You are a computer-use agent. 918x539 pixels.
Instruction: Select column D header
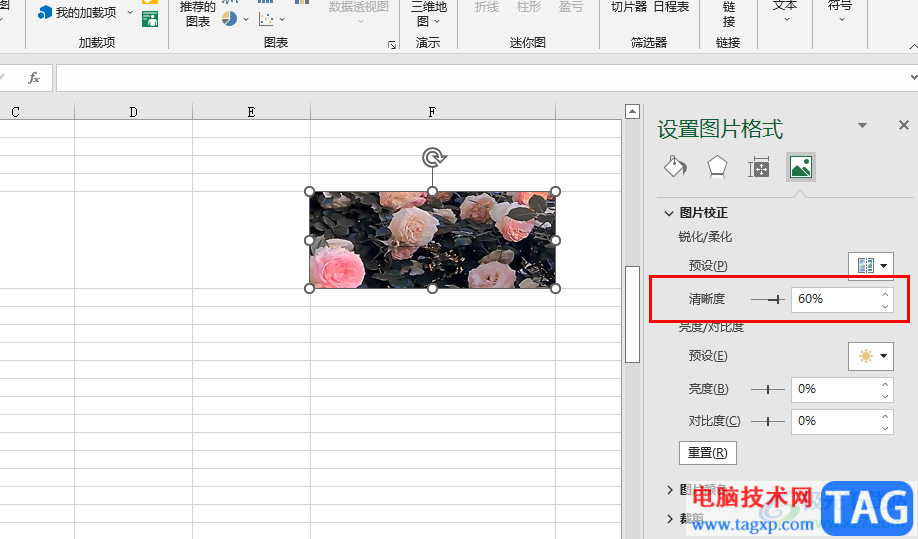(x=133, y=112)
